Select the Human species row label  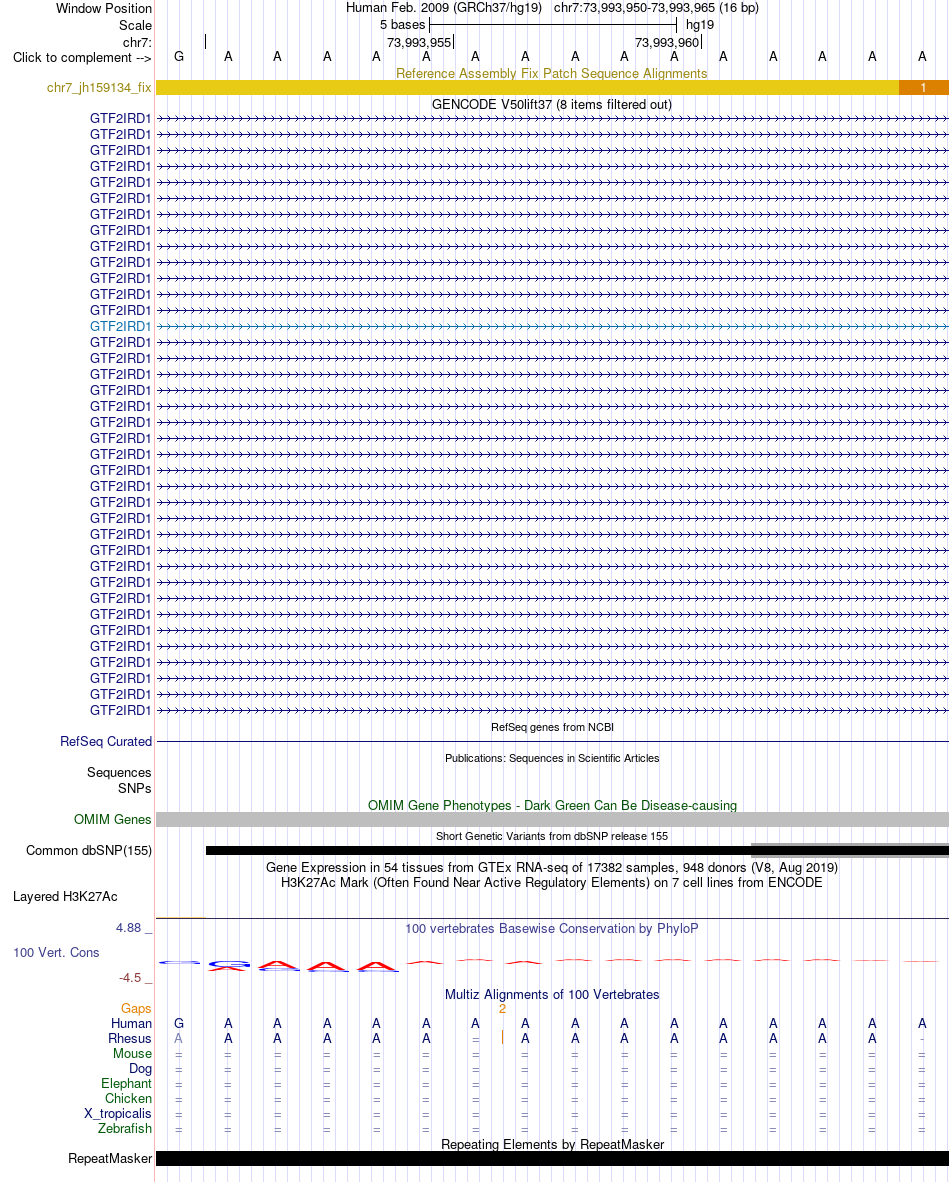(x=131, y=1024)
